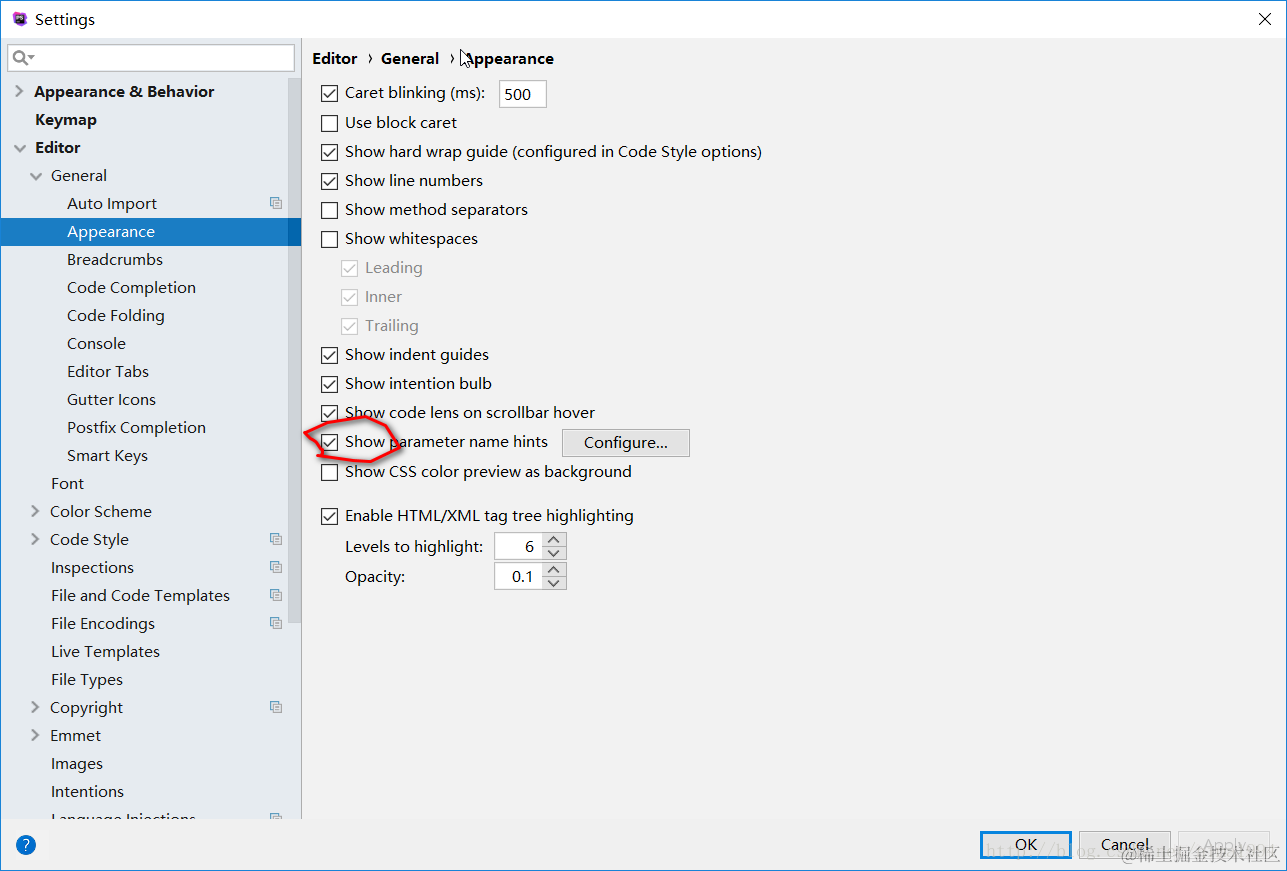Expand the Copyright node
Screen dimensions: 1287x871
(36, 707)
